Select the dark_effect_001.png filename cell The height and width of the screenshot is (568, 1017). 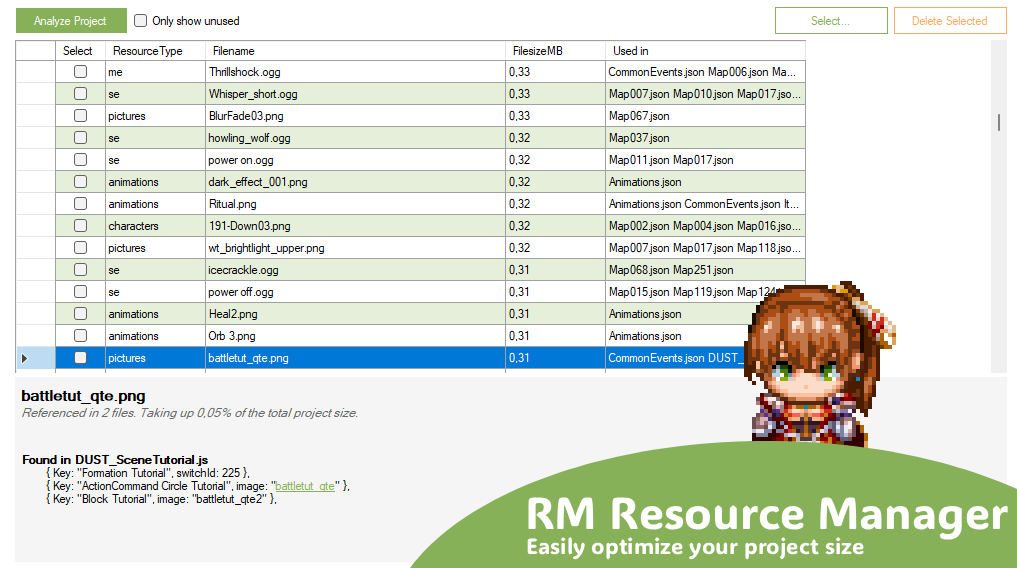[x=355, y=182]
